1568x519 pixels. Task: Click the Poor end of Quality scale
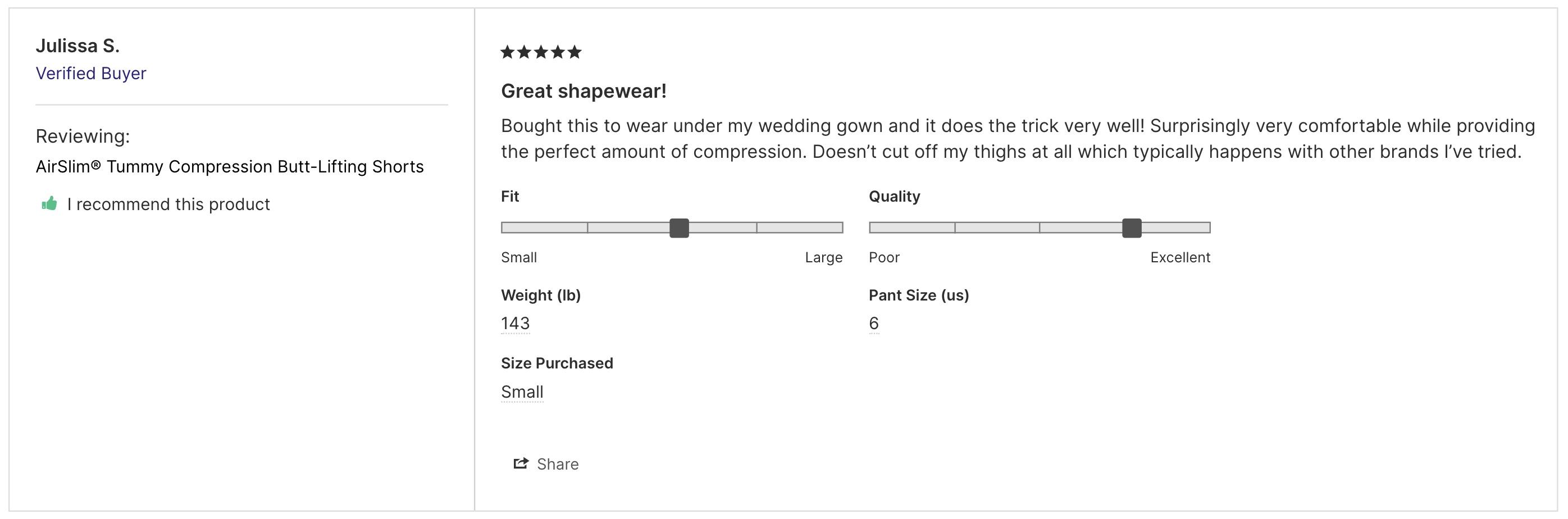pos(884,257)
